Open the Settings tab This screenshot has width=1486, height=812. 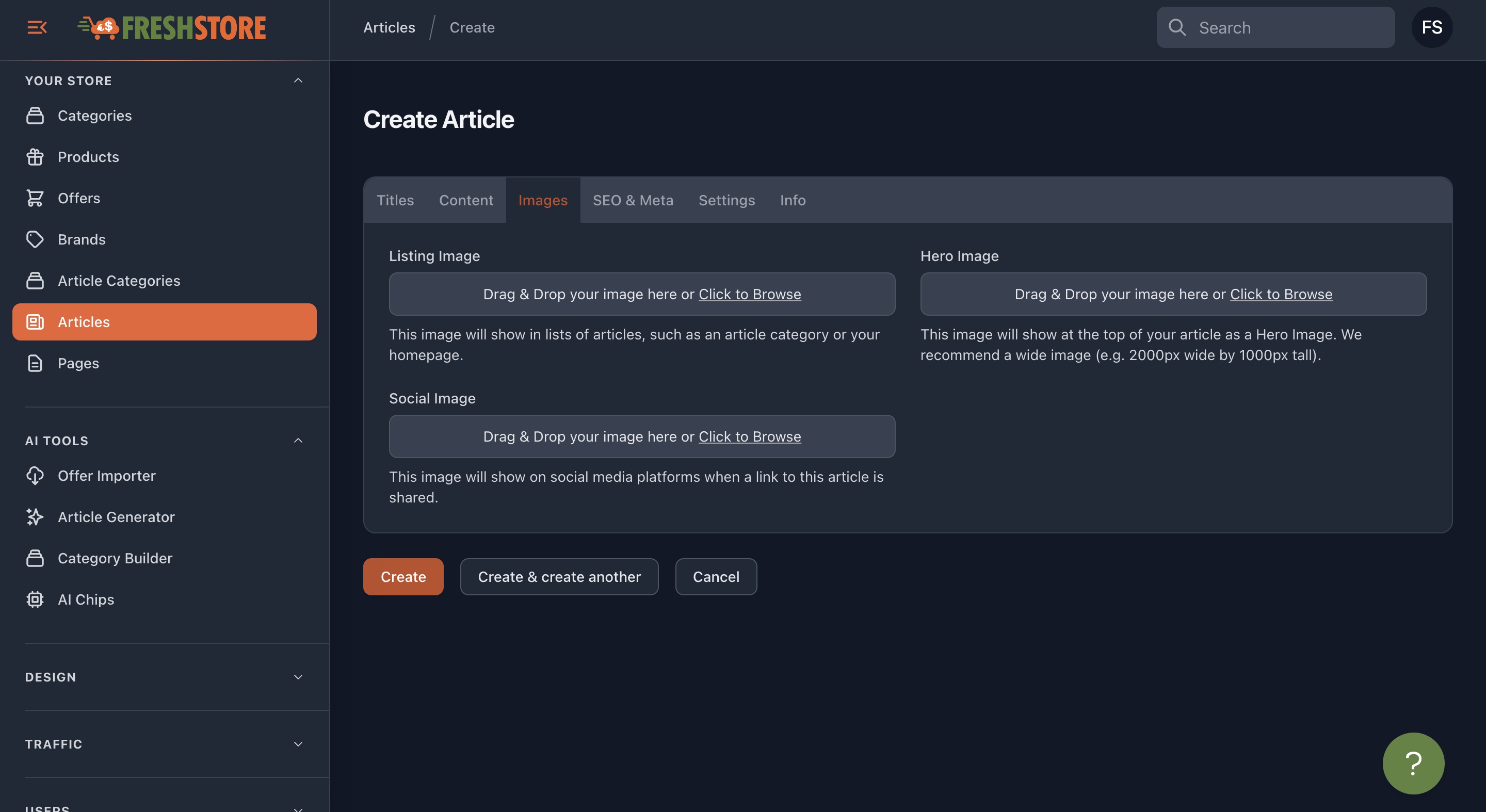[x=726, y=200]
